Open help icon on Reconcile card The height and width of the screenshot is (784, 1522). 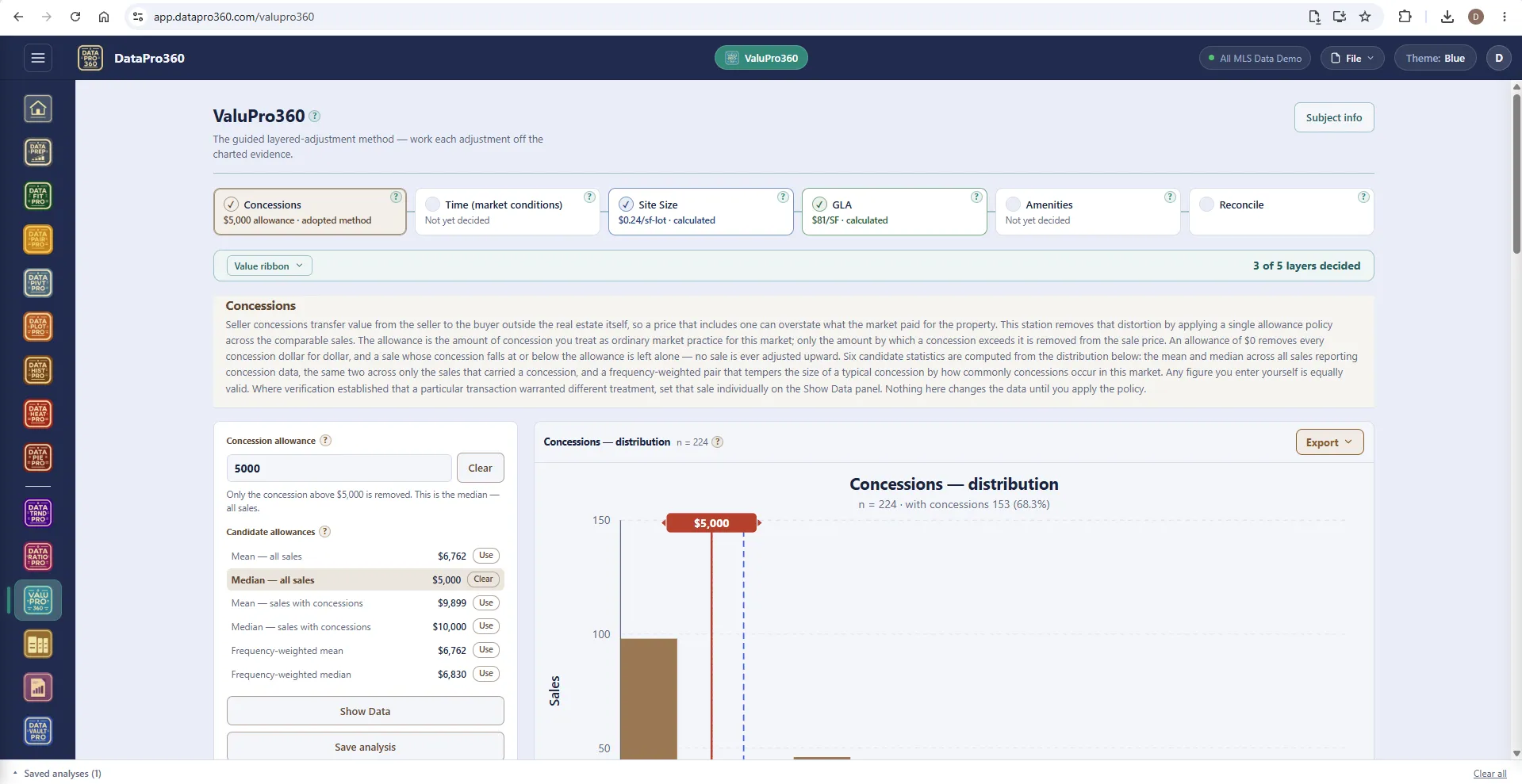coord(1363,197)
